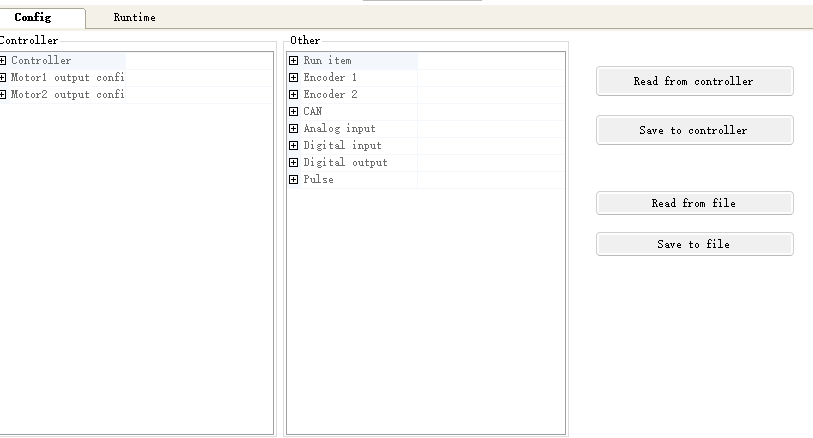Click Read from file button
This screenshot has height=438, width=813.
point(694,204)
